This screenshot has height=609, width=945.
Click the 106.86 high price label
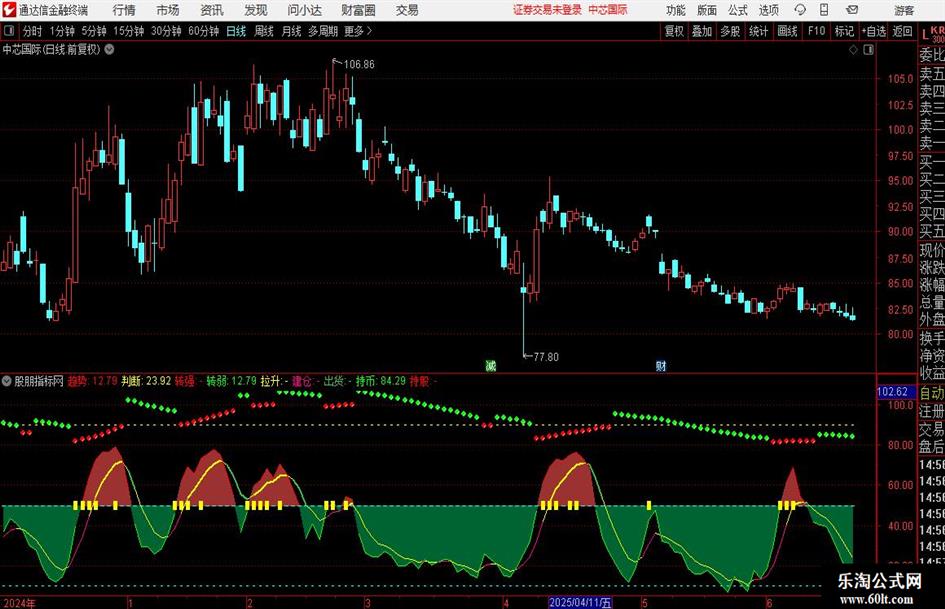click(359, 64)
